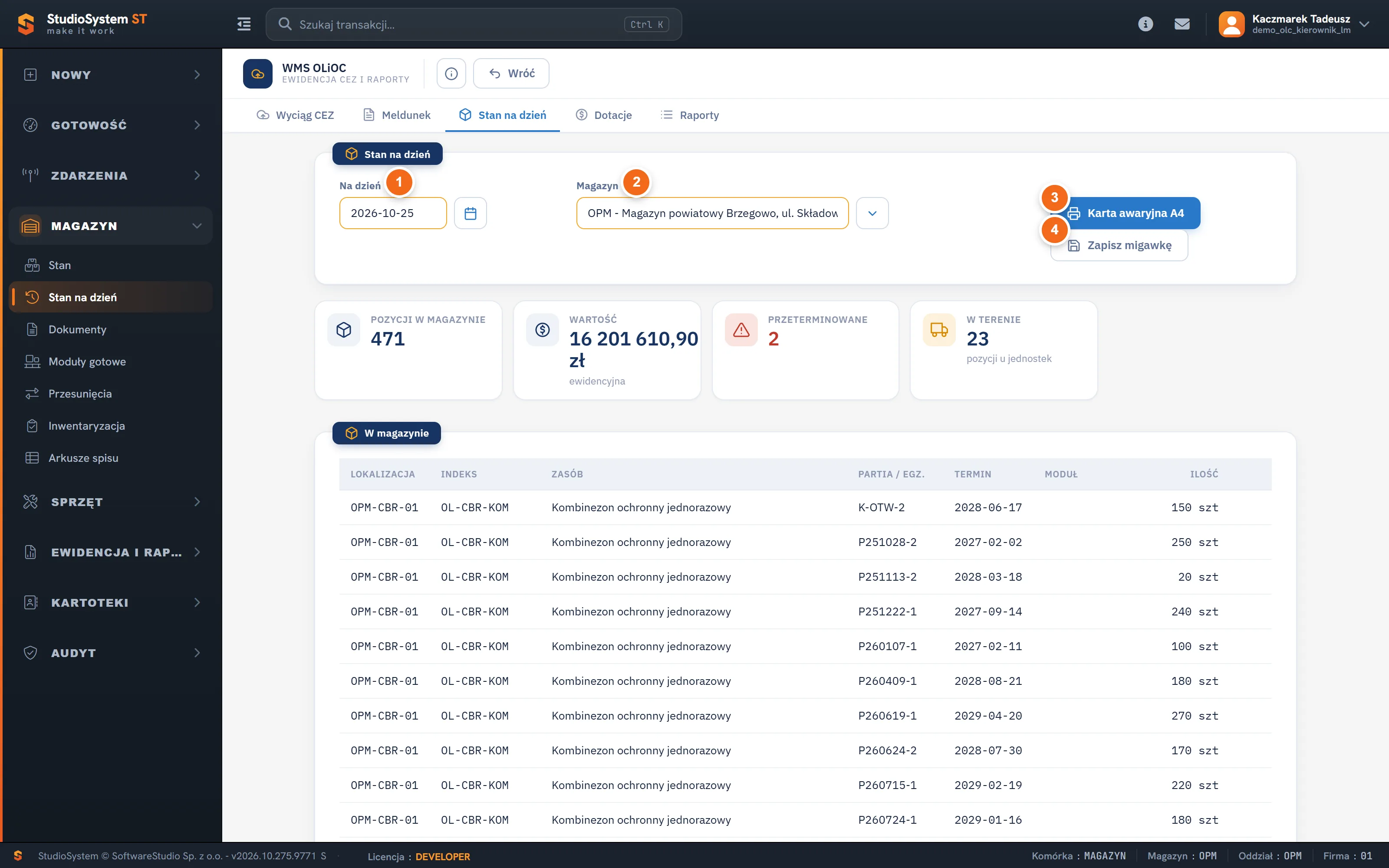This screenshot has width=1389, height=868.
Task: Print Karta awaryjna A4
Action: pyautogui.click(x=1126, y=213)
